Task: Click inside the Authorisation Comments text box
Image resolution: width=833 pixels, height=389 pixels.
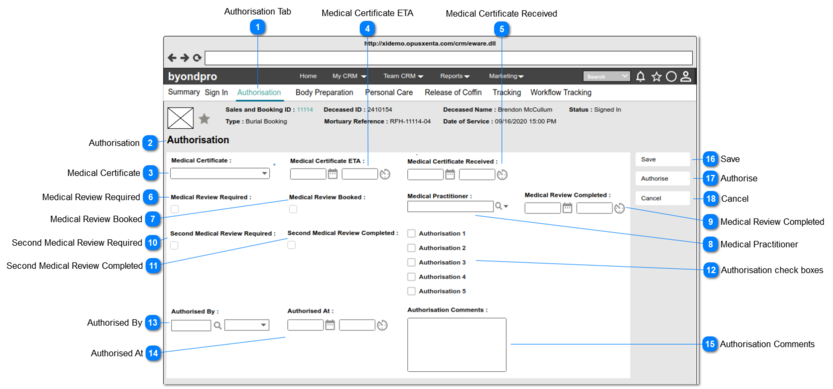Action: [x=457, y=344]
